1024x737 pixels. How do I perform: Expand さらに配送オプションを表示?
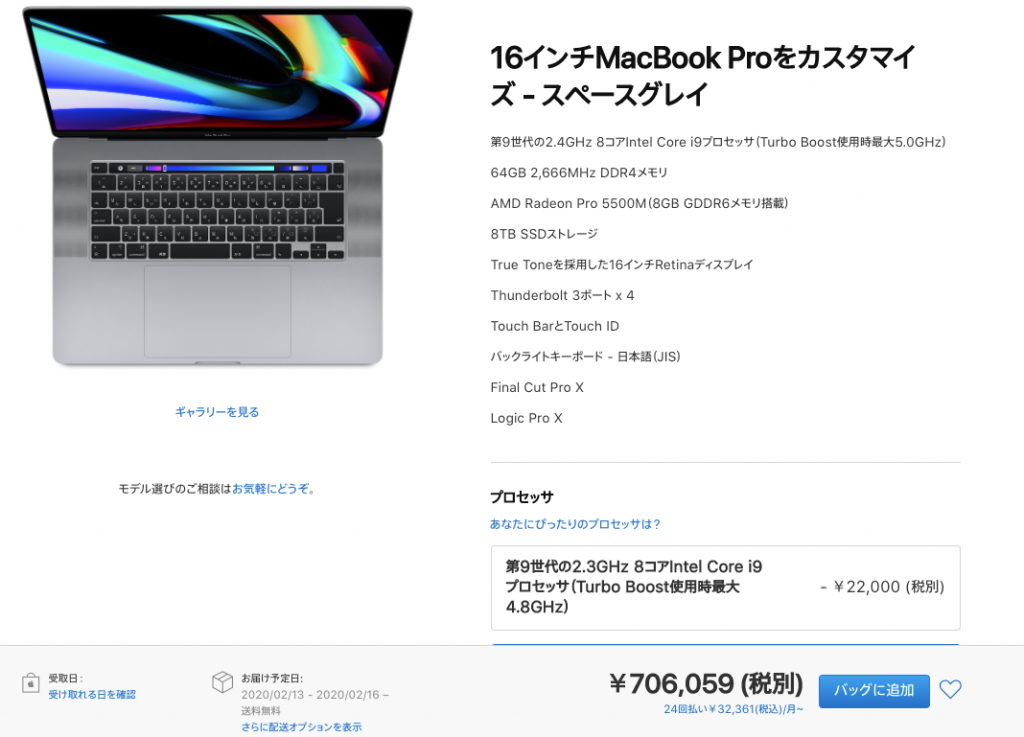click(x=301, y=727)
